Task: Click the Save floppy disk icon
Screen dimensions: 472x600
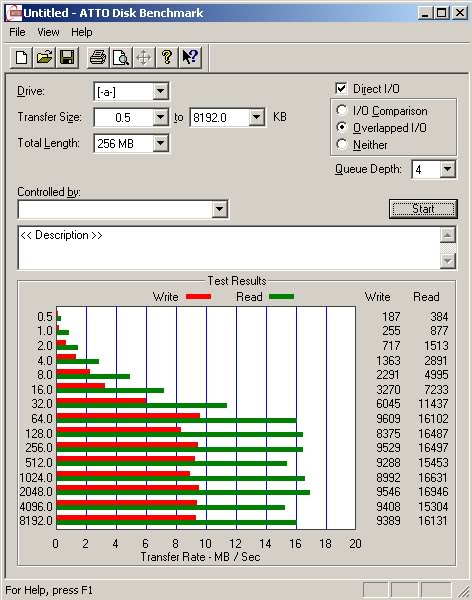Action: (67, 58)
